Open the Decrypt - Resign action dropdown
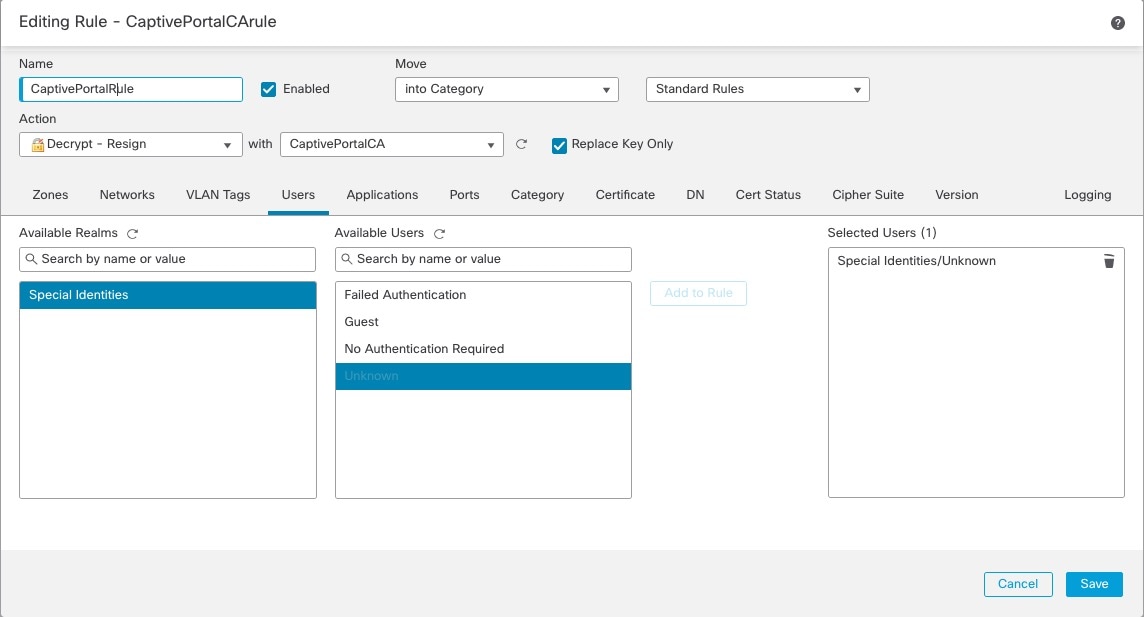This screenshot has width=1144, height=617. click(131, 145)
